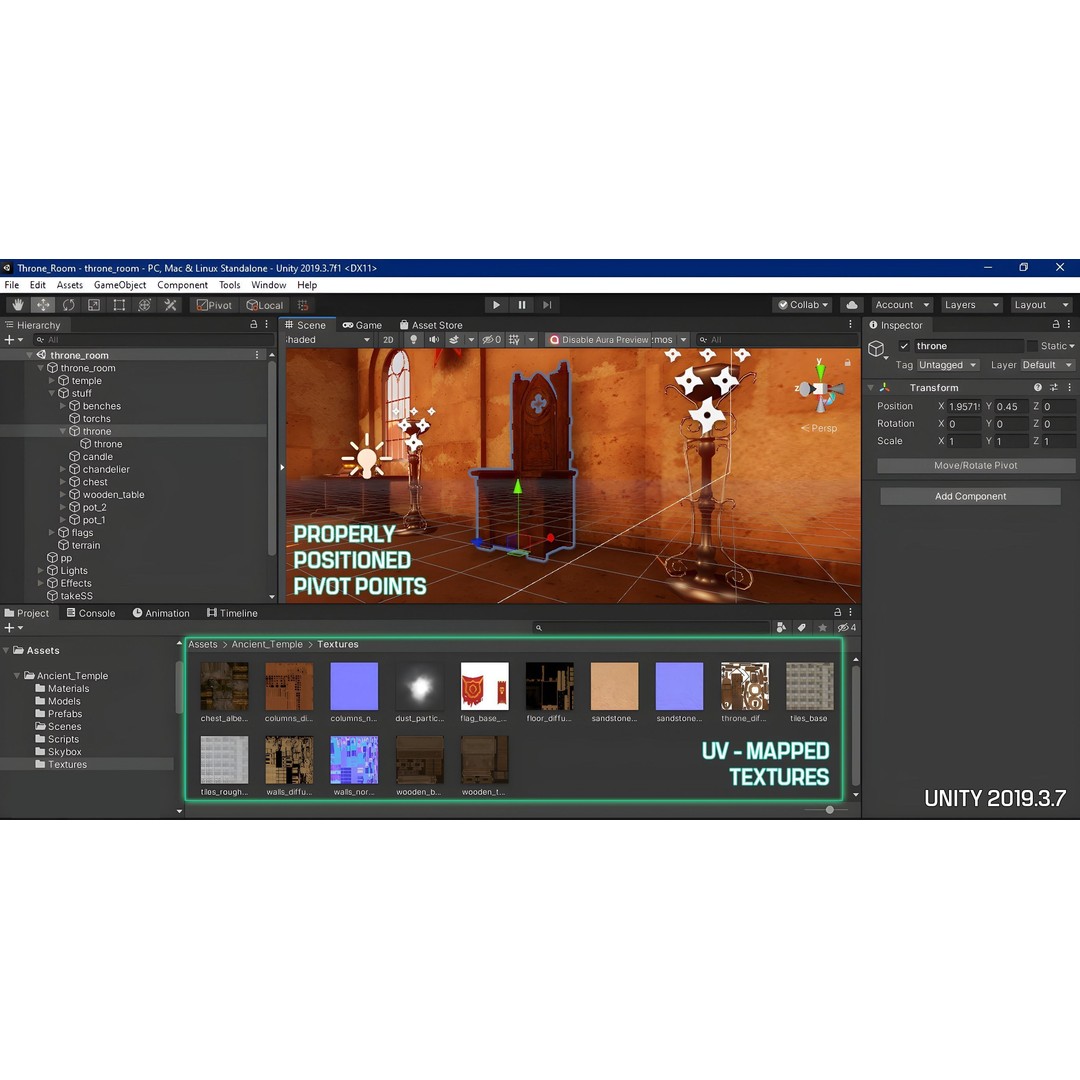Open the File menu

point(12,285)
